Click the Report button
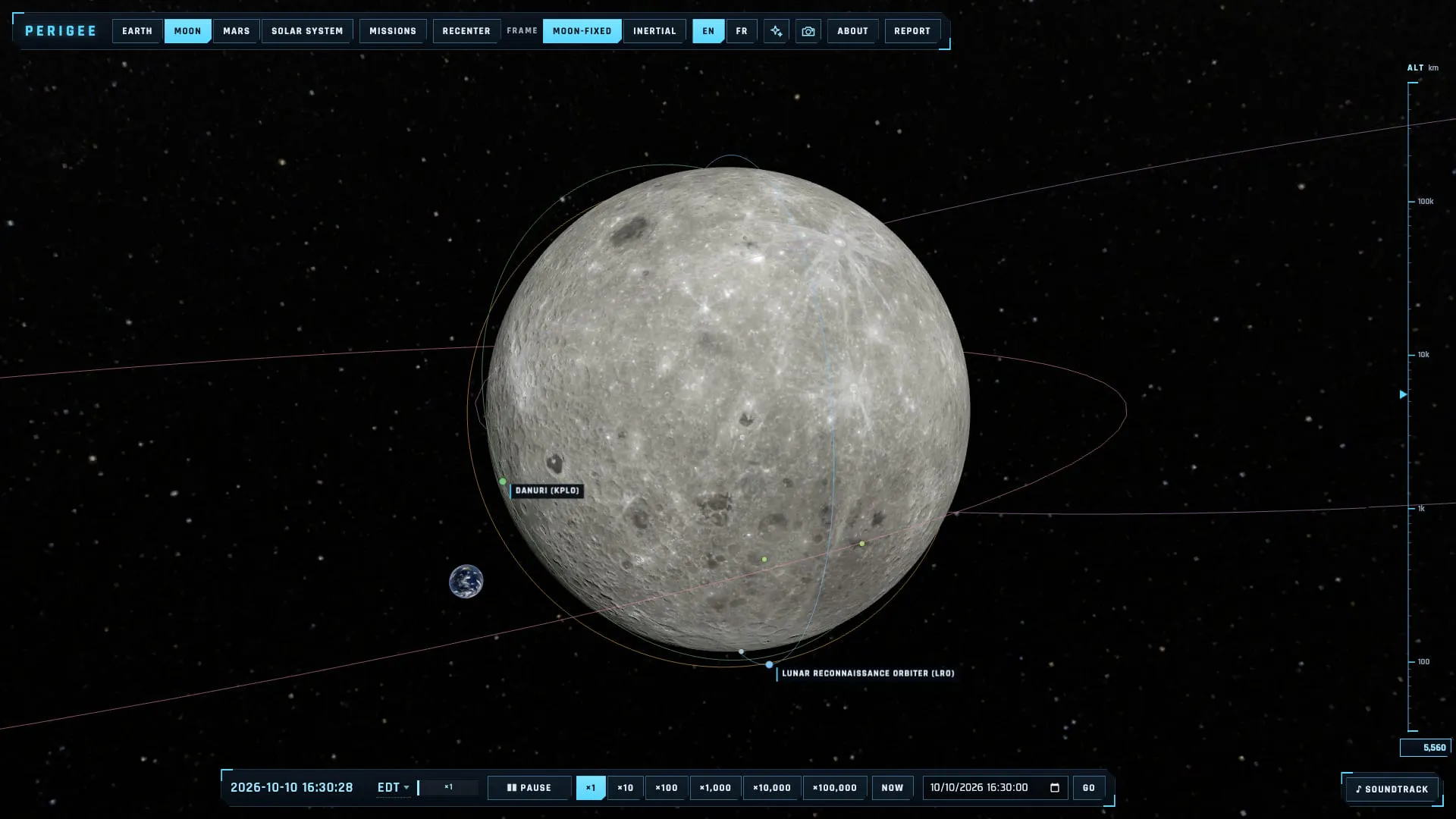Viewport: 1456px width, 819px height. pos(912,31)
